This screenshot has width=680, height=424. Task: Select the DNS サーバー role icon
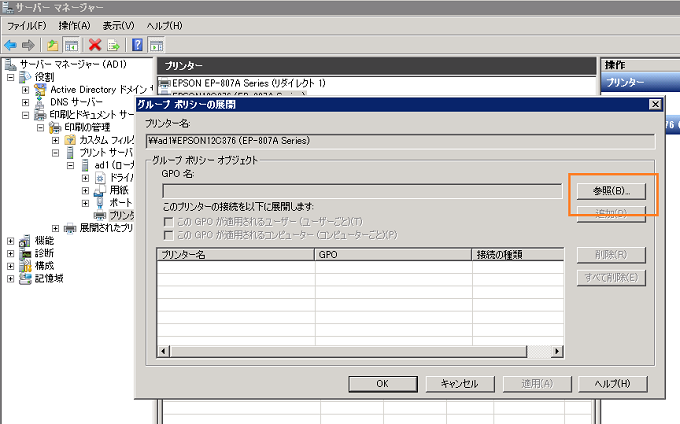pos(40,102)
